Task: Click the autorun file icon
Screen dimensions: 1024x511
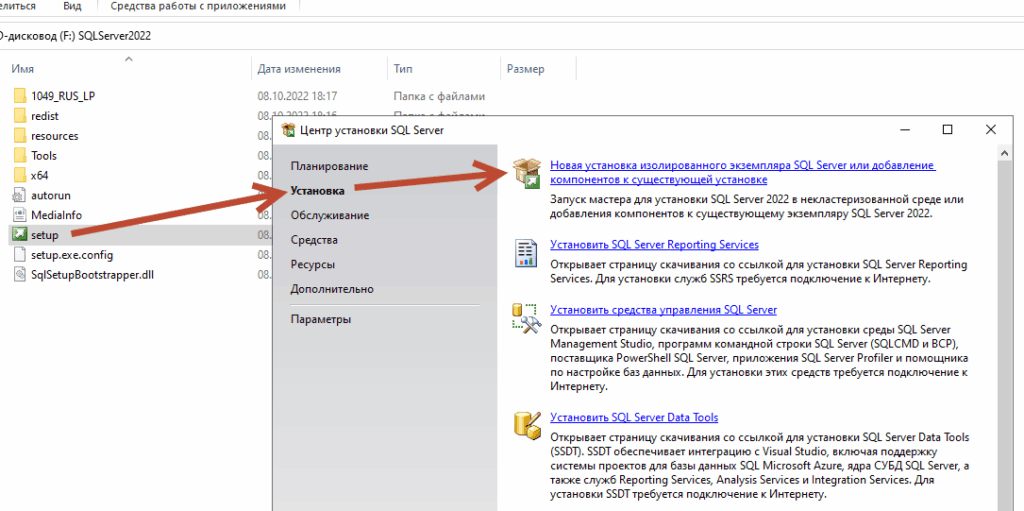Action: click(x=20, y=195)
